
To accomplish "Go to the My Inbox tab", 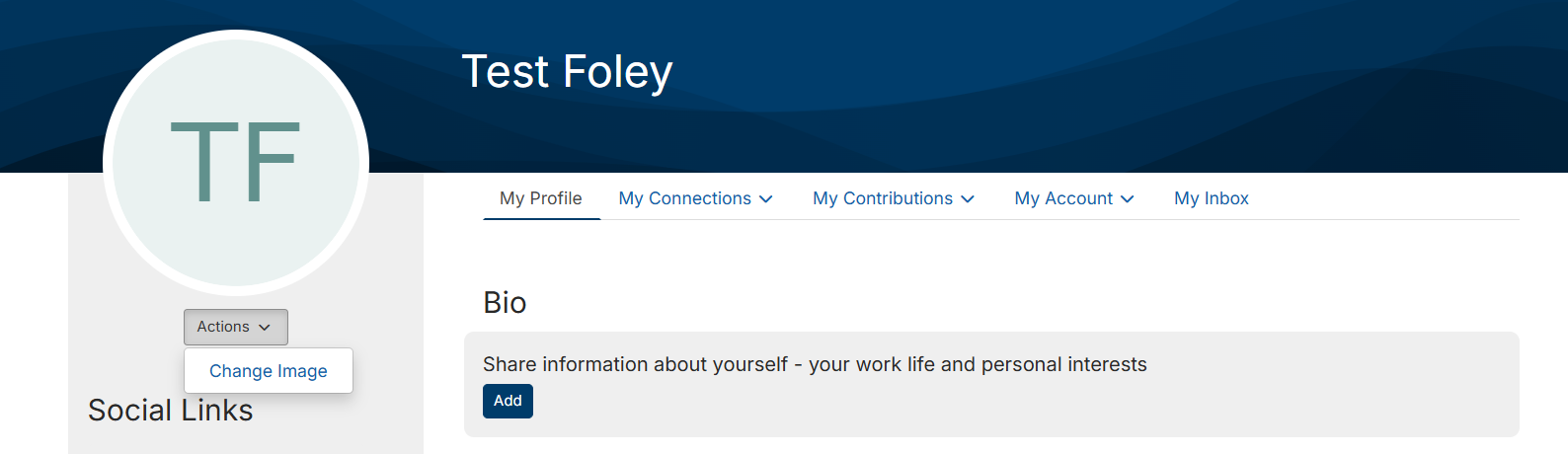I will click(x=1212, y=198).
